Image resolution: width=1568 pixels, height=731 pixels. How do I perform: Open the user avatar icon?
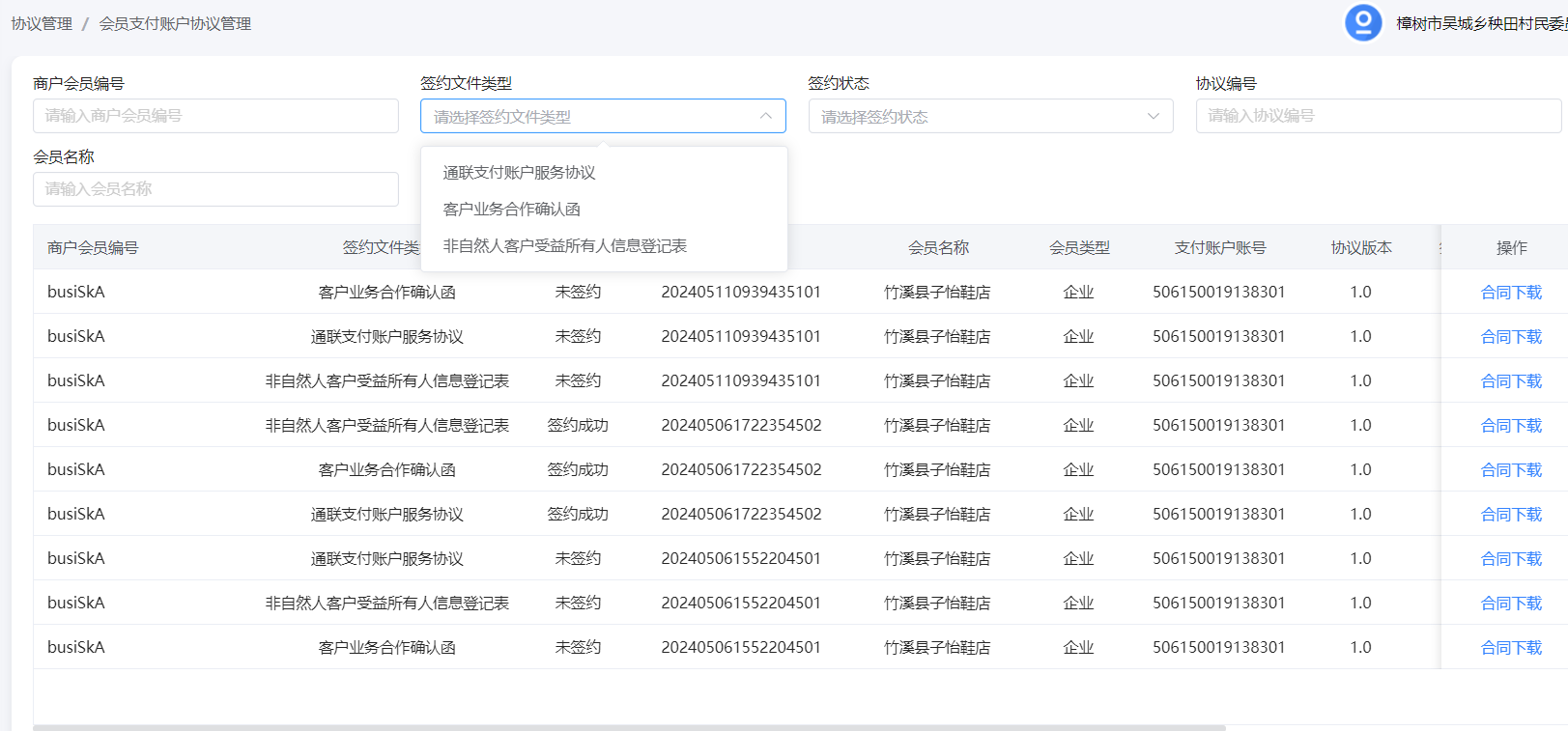tap(1363, 23)
